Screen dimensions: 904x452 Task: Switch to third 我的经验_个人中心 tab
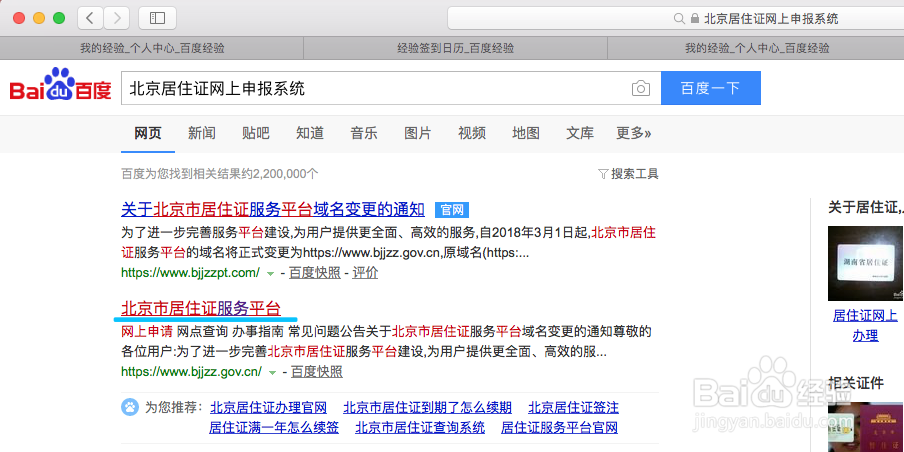[756, 48]
